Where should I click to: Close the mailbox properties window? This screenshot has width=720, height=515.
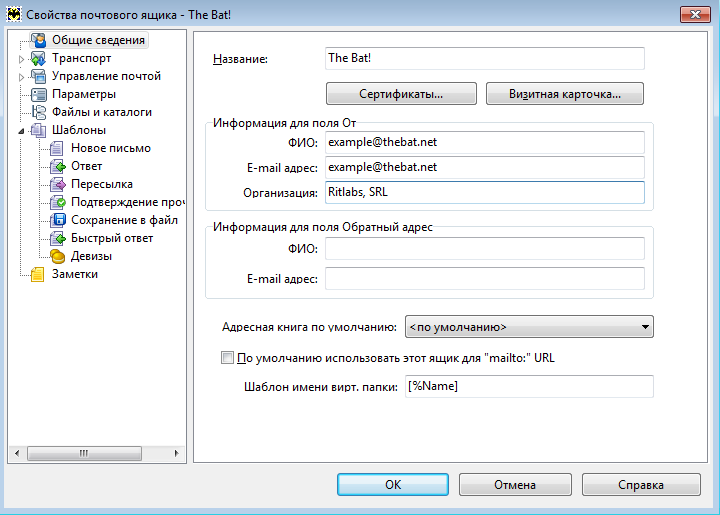point(696,14)
